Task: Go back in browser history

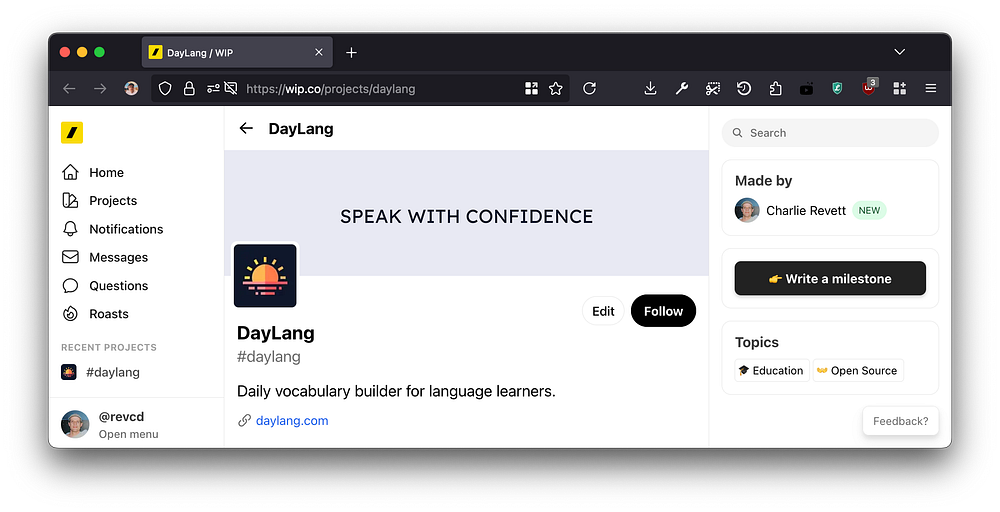Action: pyautogui.click(x=70, y=89)
